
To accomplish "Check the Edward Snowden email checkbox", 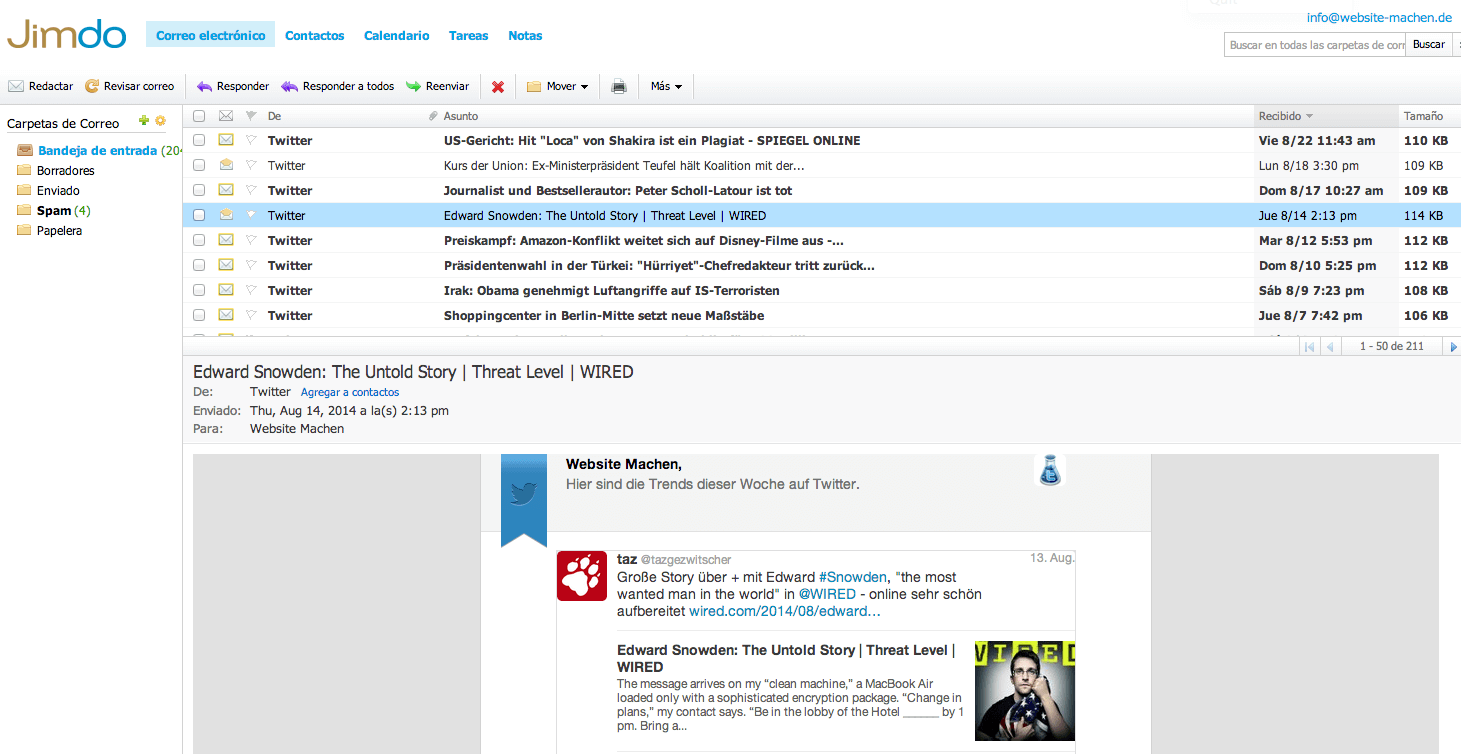I will pos(199,215).
